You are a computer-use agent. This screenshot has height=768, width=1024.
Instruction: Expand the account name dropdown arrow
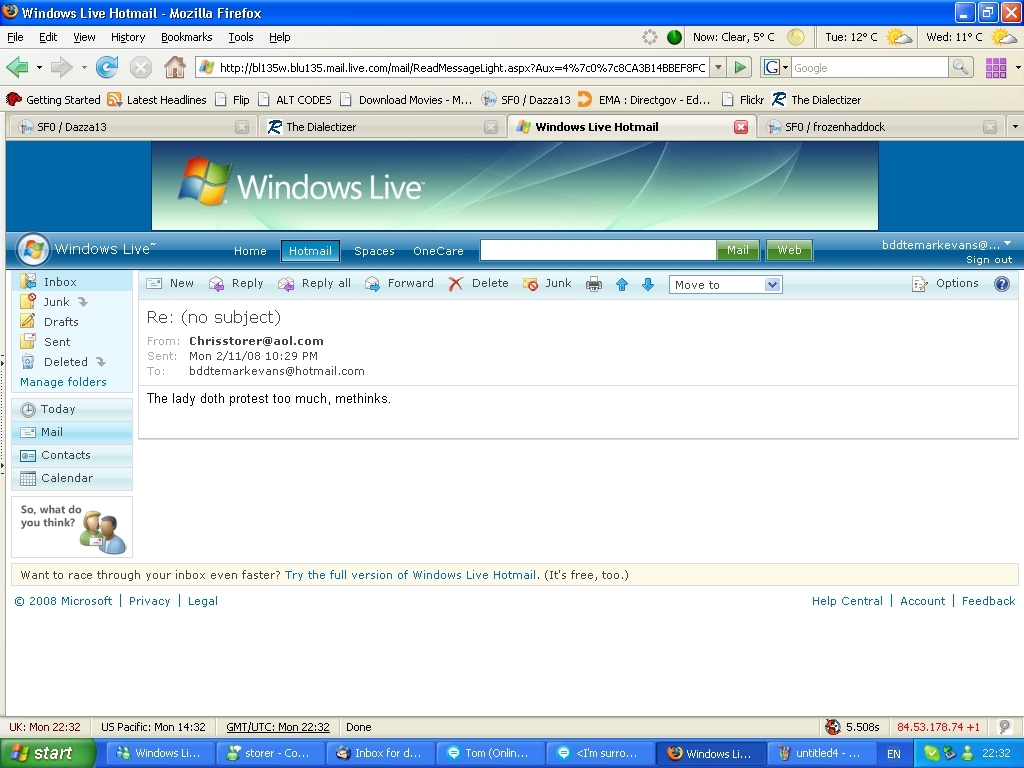tap(1007, 244)
